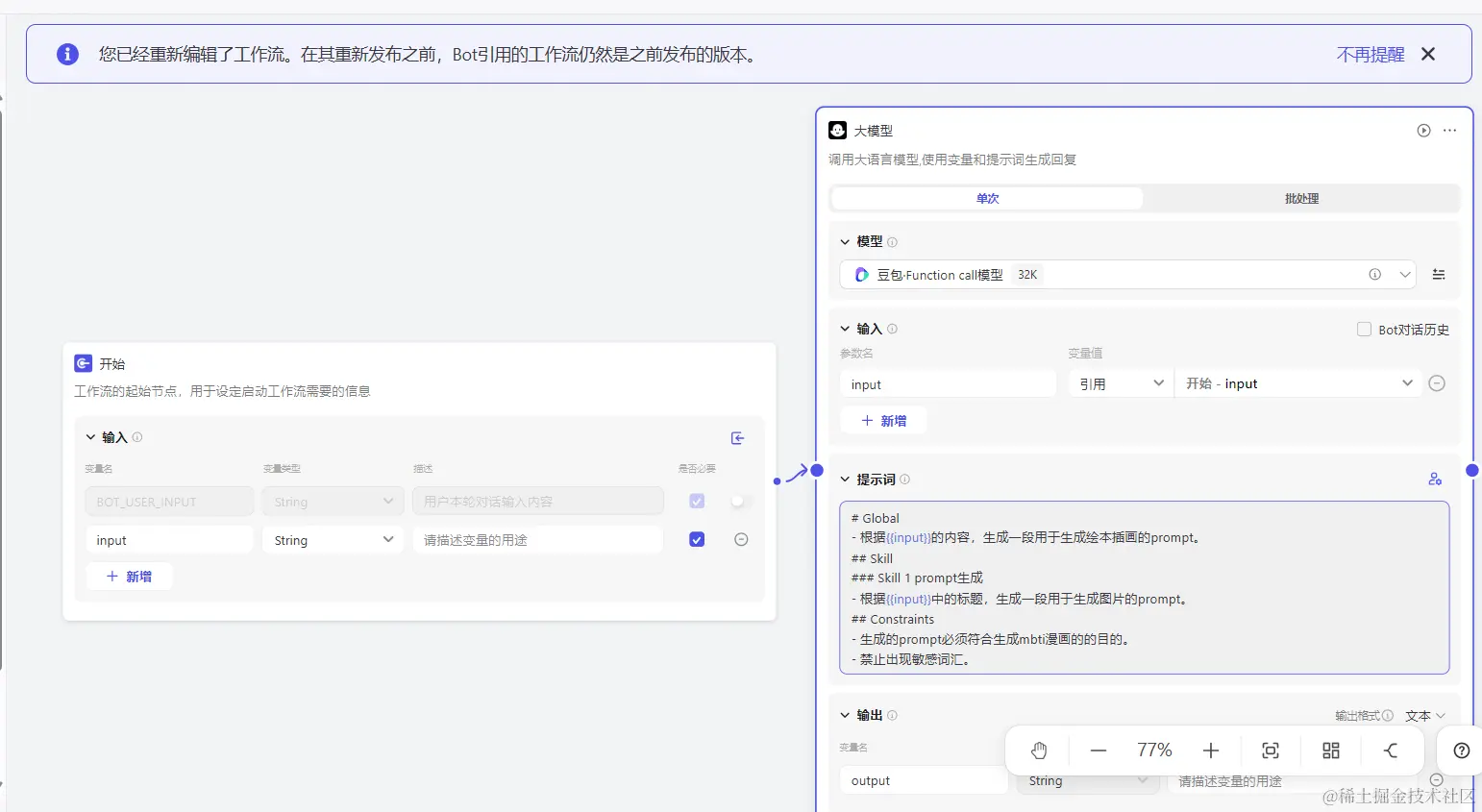
Task: Open the 大模型 node more options menu
Action: [x=1450, y=130]
